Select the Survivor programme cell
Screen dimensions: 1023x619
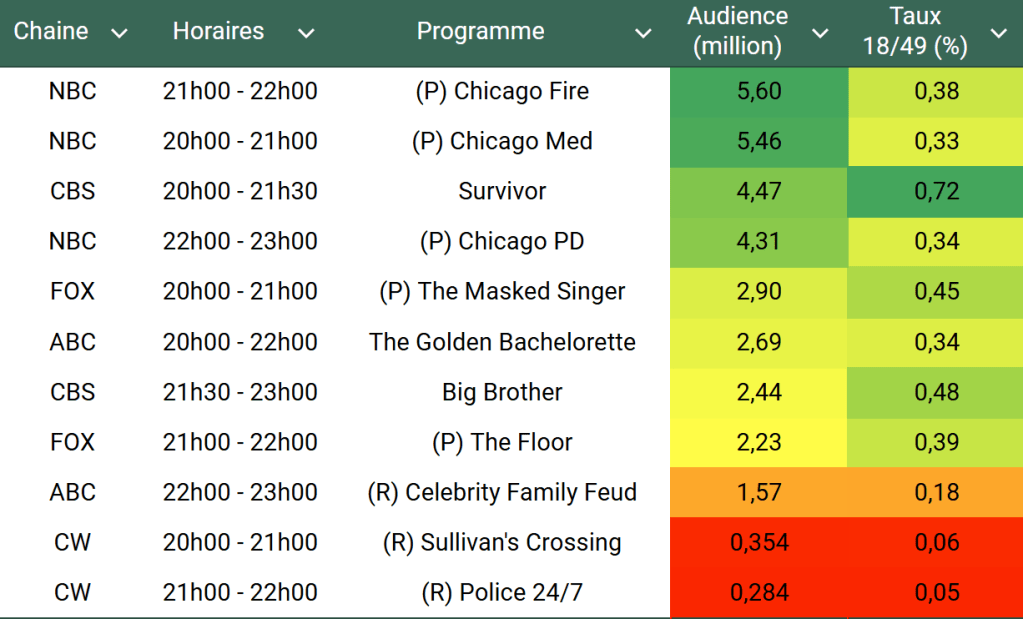click(502, 191)
